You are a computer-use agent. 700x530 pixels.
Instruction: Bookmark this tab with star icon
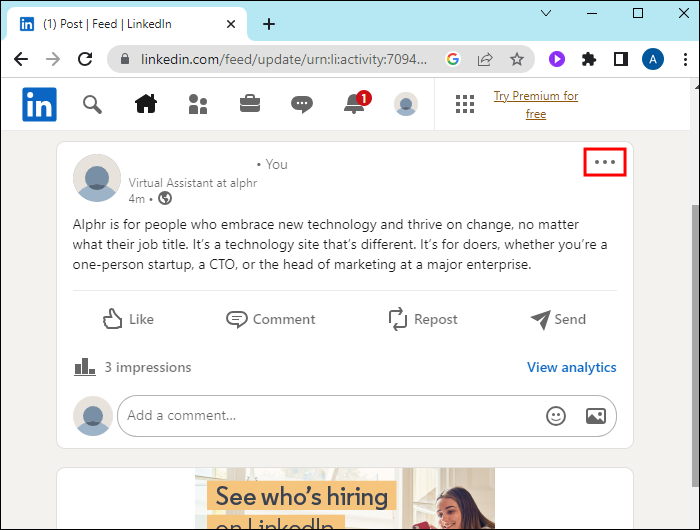pyautogui.click(x=517, y=59)
